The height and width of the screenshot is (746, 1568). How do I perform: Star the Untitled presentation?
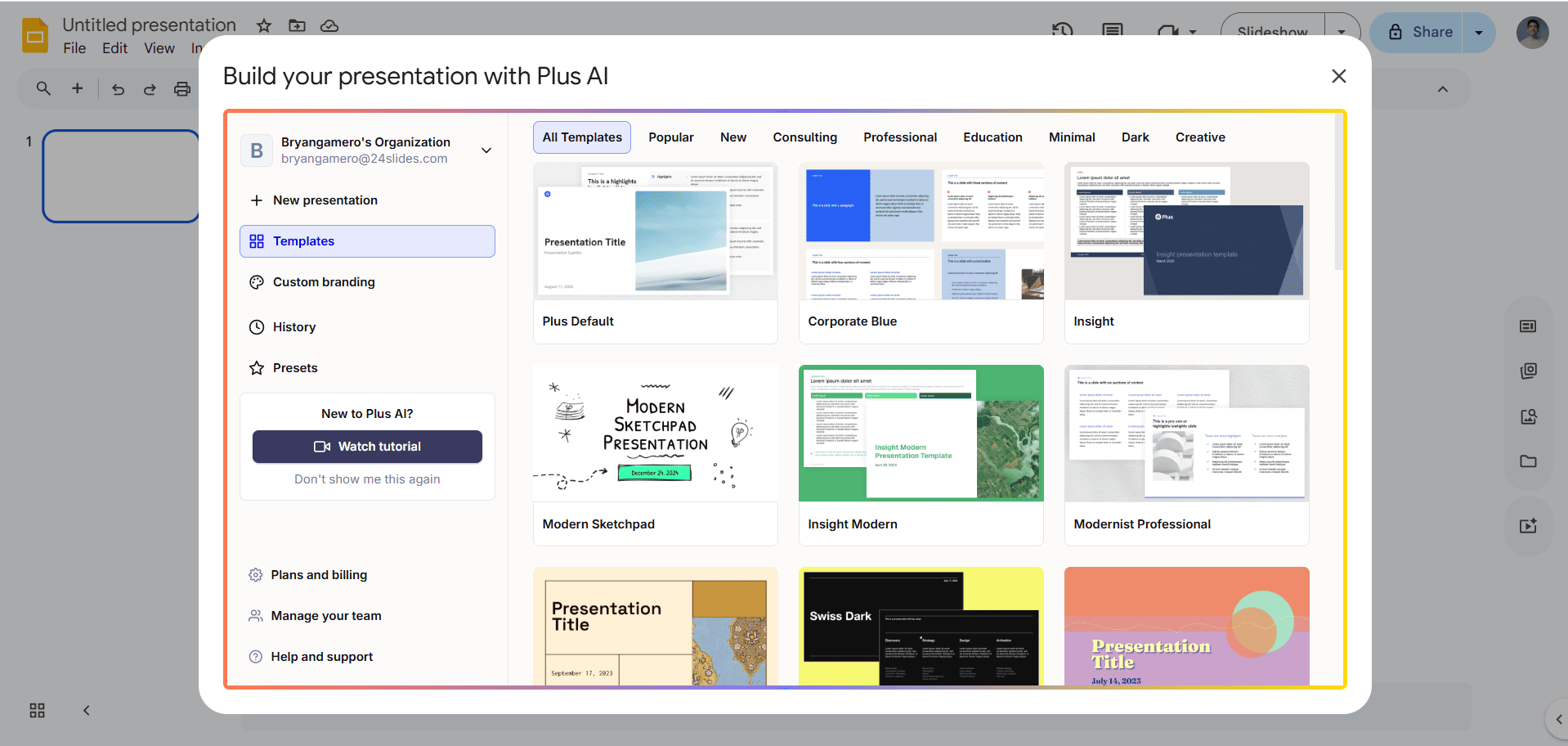[264, 26]
